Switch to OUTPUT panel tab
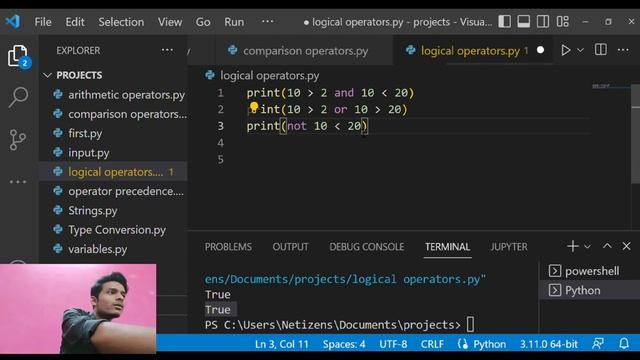 click(x=290, y=247)
